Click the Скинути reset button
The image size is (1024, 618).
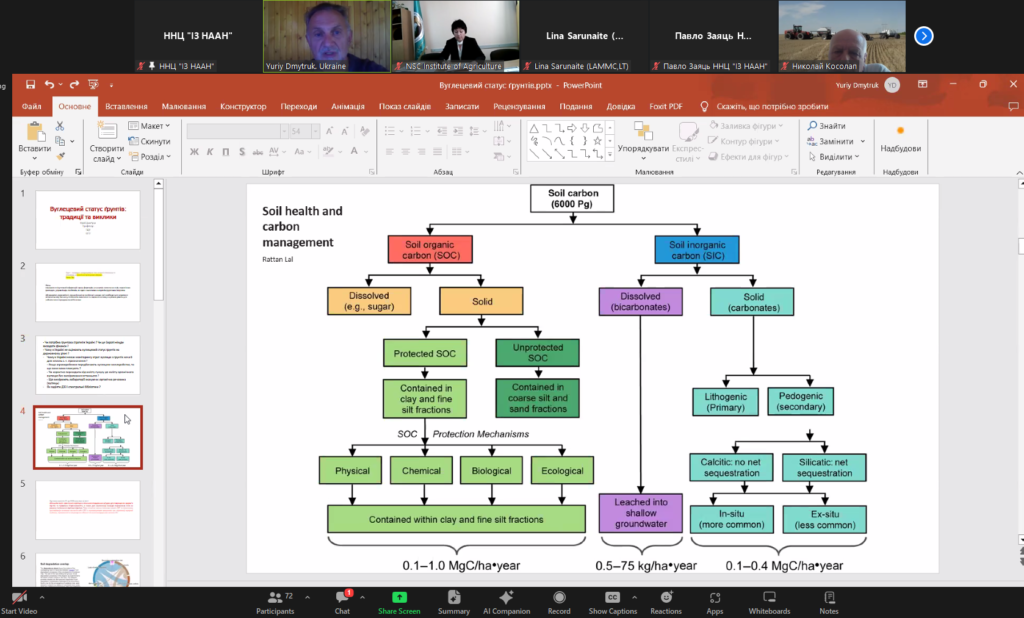(149, 141)
